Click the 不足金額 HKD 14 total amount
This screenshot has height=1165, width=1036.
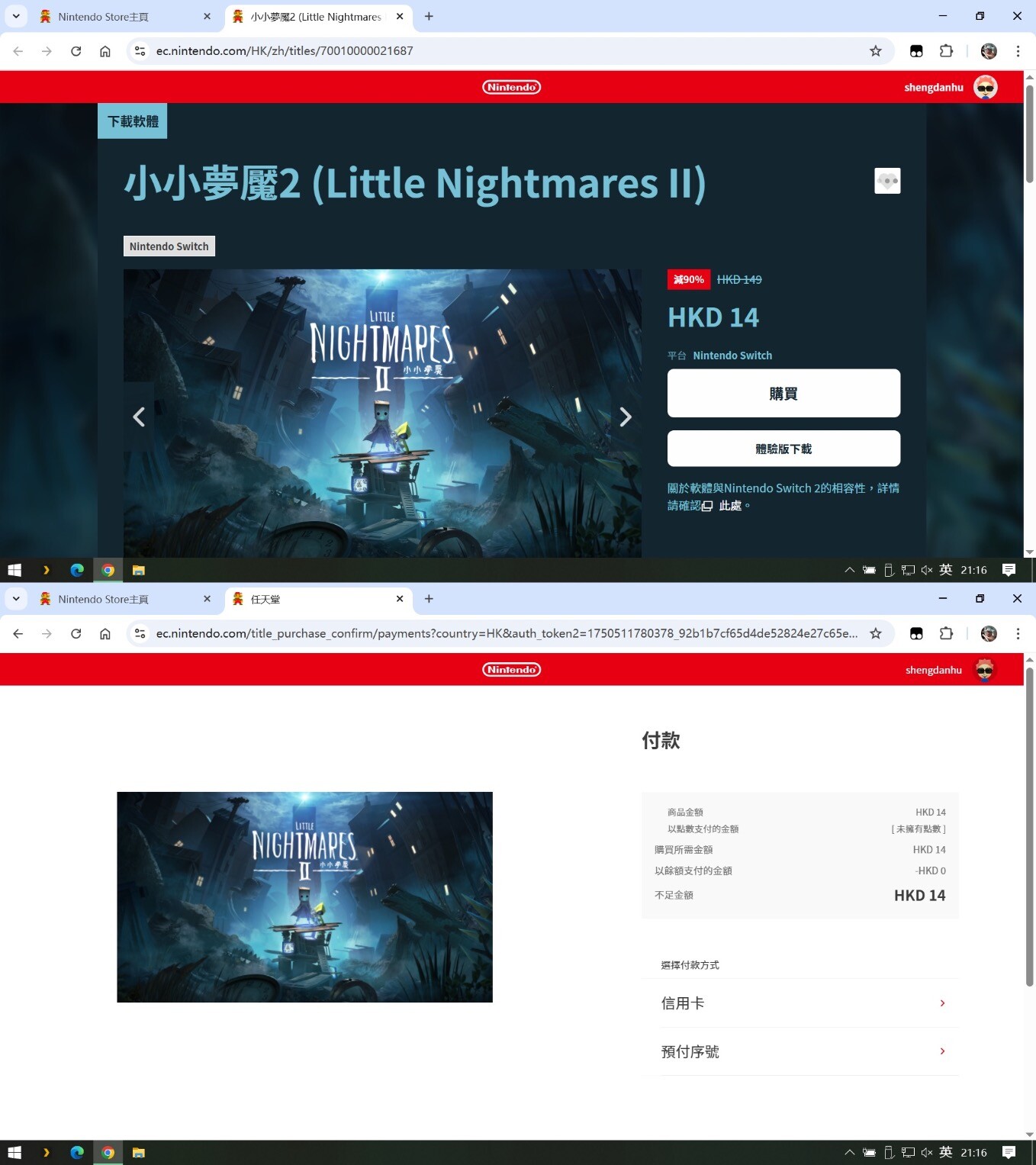919,896
